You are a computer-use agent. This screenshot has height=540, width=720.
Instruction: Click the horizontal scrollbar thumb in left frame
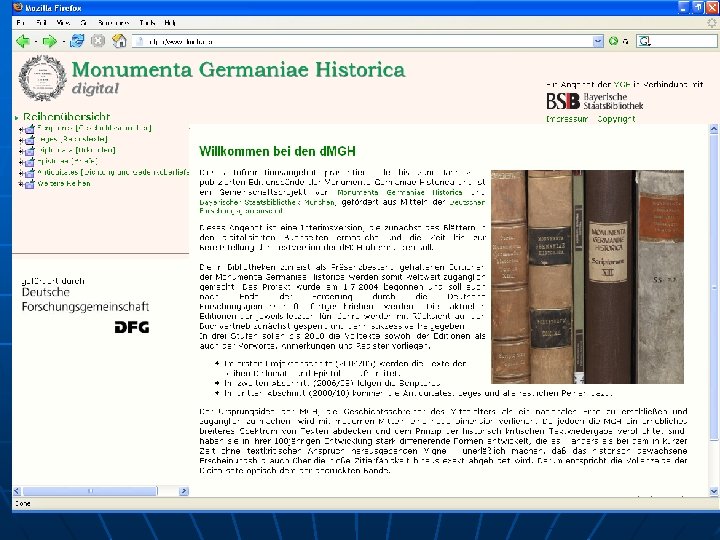[x=90, y=491]
